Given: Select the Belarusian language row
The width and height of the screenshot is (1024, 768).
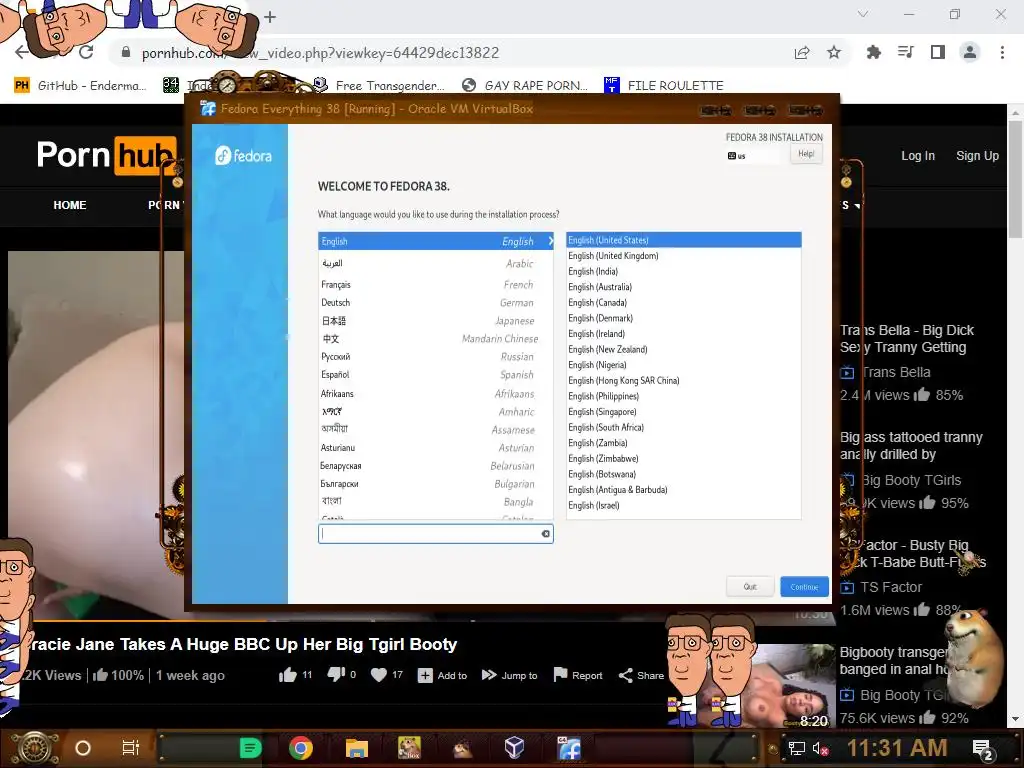Looking at the screenshot, I should point(436,466).
